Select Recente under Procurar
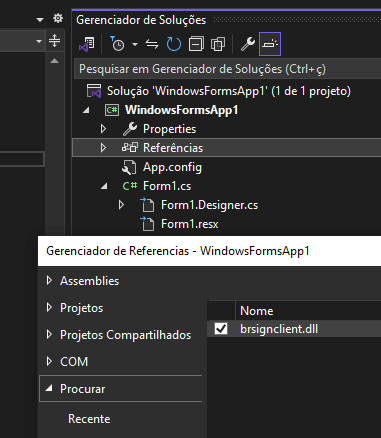Screen dimensions: 381x438 tap(89, 419)
